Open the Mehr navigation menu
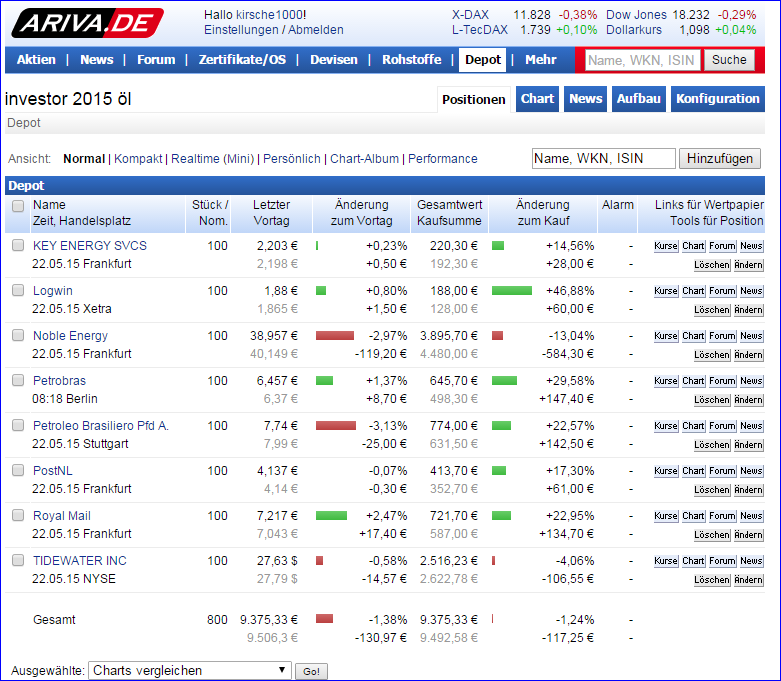 540,60
